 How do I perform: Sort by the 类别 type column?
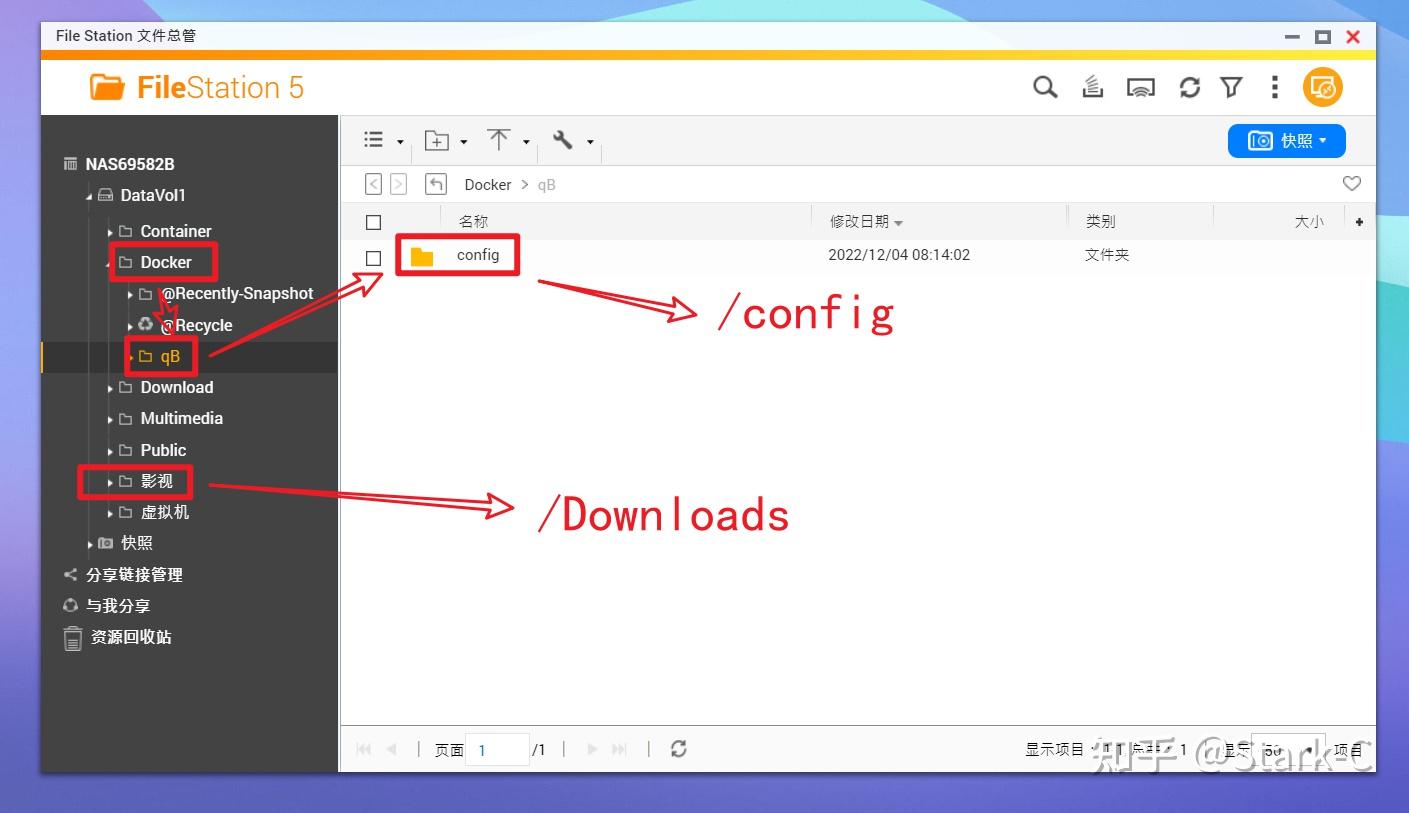coord(1100,222)
